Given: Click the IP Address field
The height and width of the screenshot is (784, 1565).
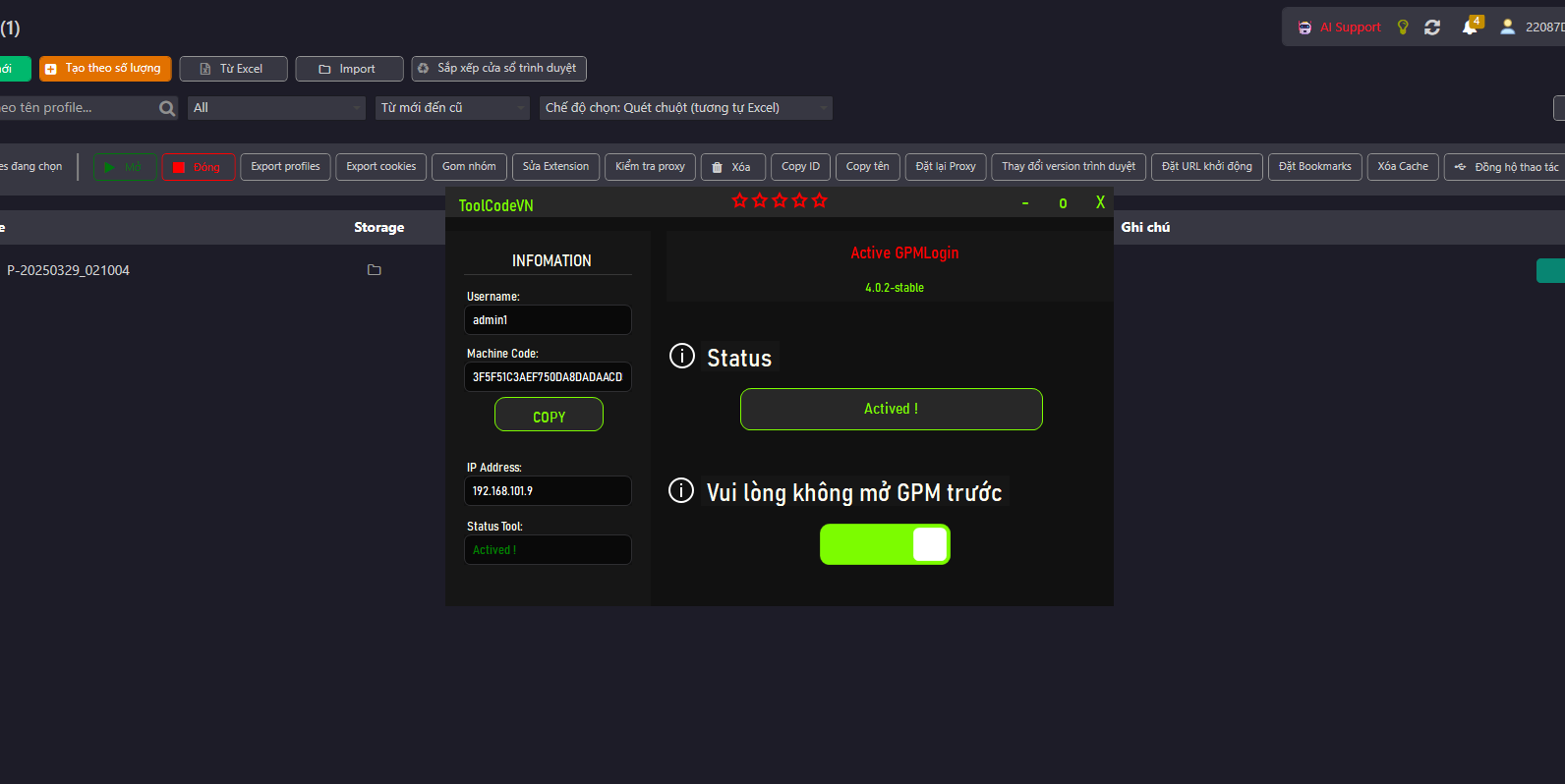Looking at the screenshot, I should point(548,491).
